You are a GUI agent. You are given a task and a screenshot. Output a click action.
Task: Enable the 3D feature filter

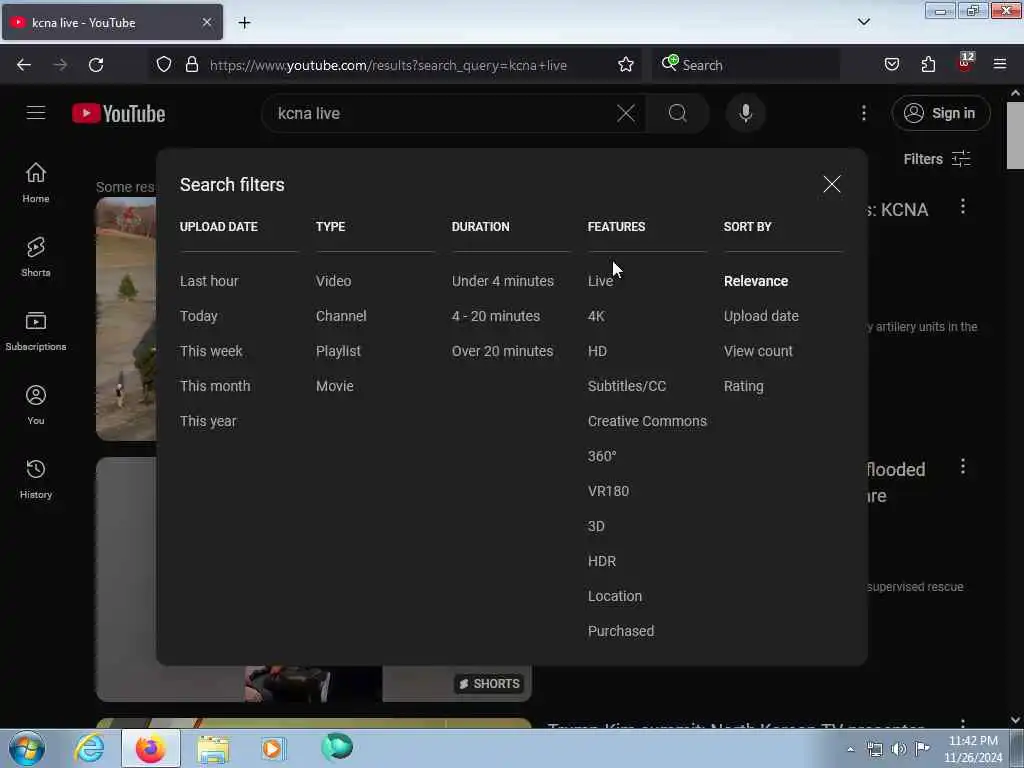click(596, 526)
